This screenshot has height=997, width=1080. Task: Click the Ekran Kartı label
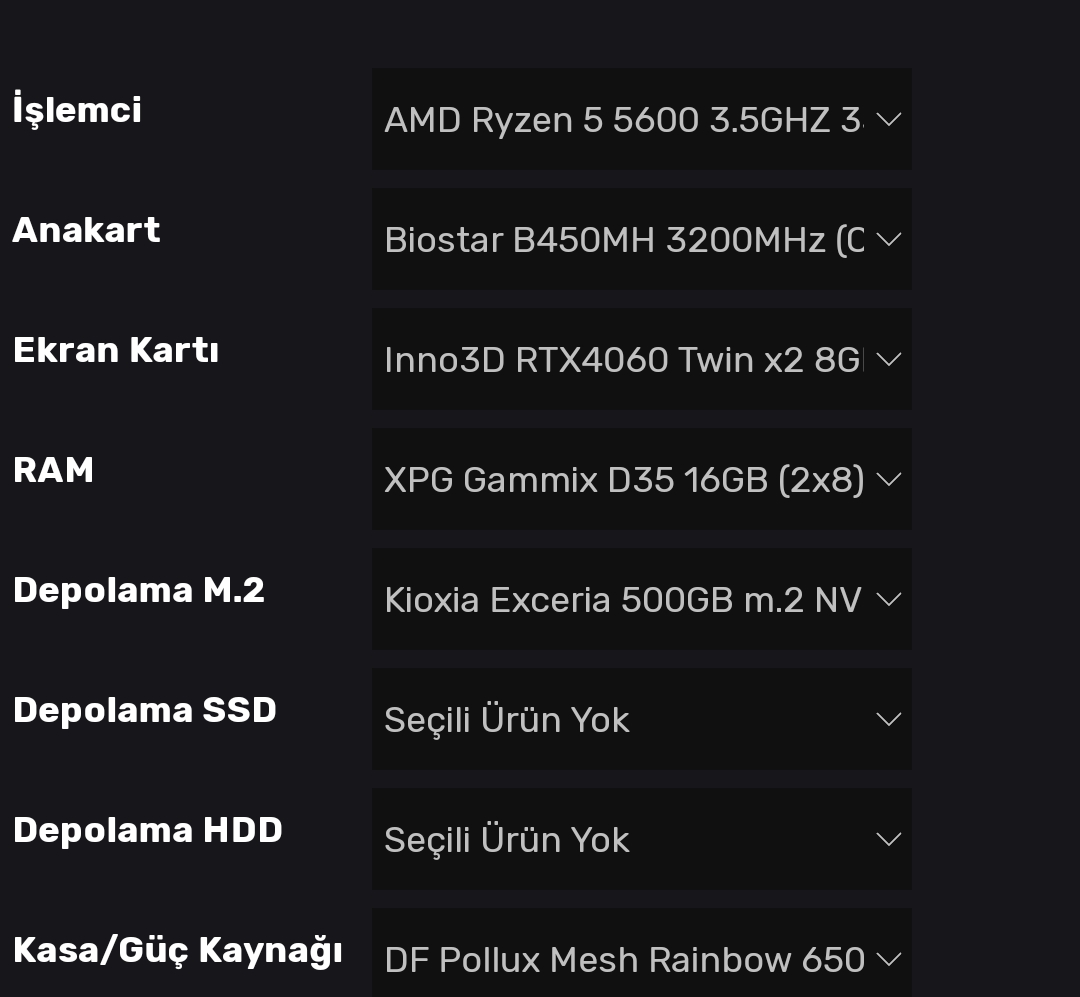pos(115,350)
